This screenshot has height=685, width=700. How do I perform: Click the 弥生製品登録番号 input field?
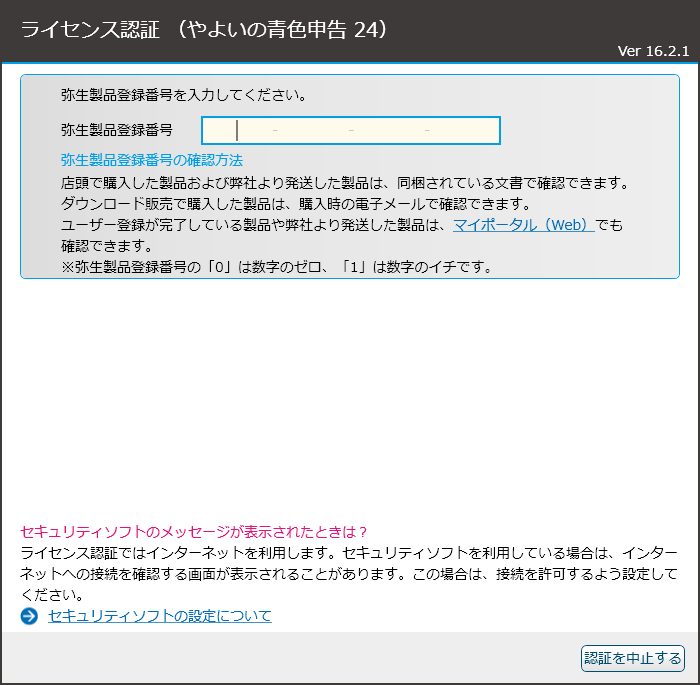351,130
